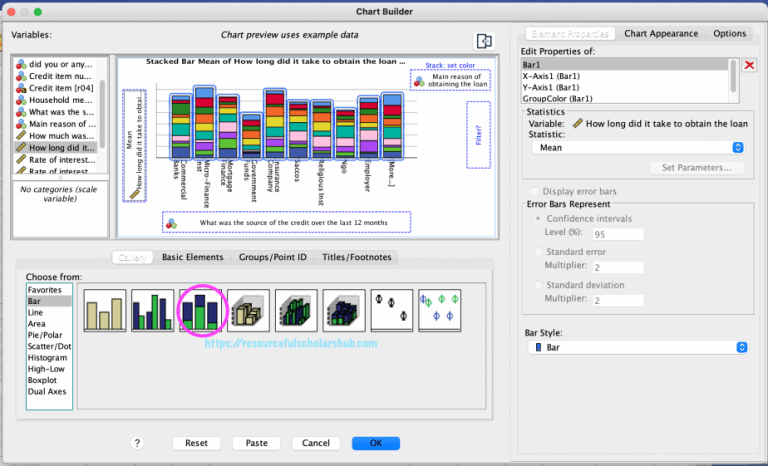768x466 pixels.
Task: Switch to the Chart Appearance tab
Action: click(661, 33)
